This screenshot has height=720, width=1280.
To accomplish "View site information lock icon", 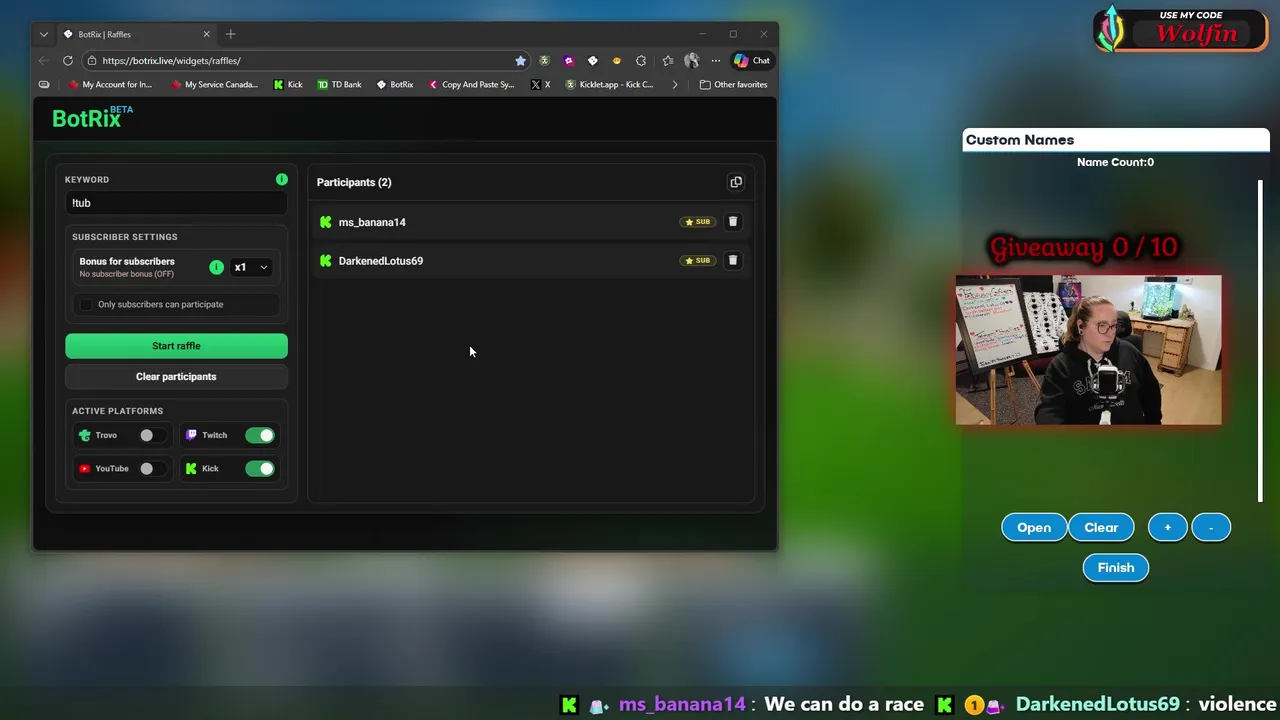I will coord(92,60).
